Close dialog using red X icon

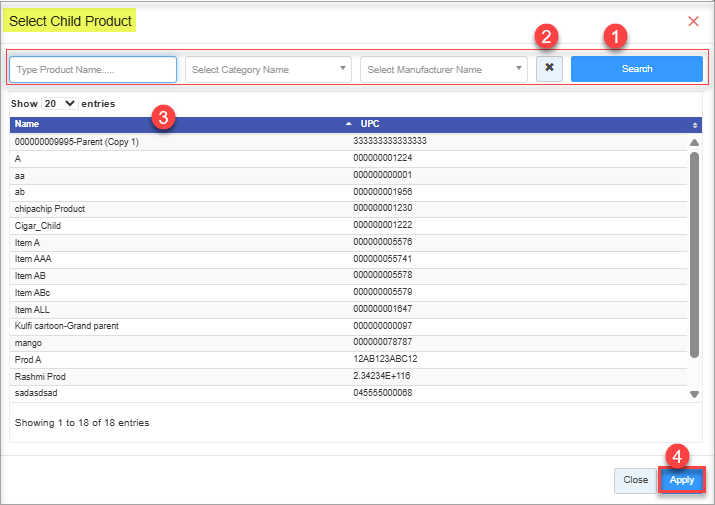(693, 21)
